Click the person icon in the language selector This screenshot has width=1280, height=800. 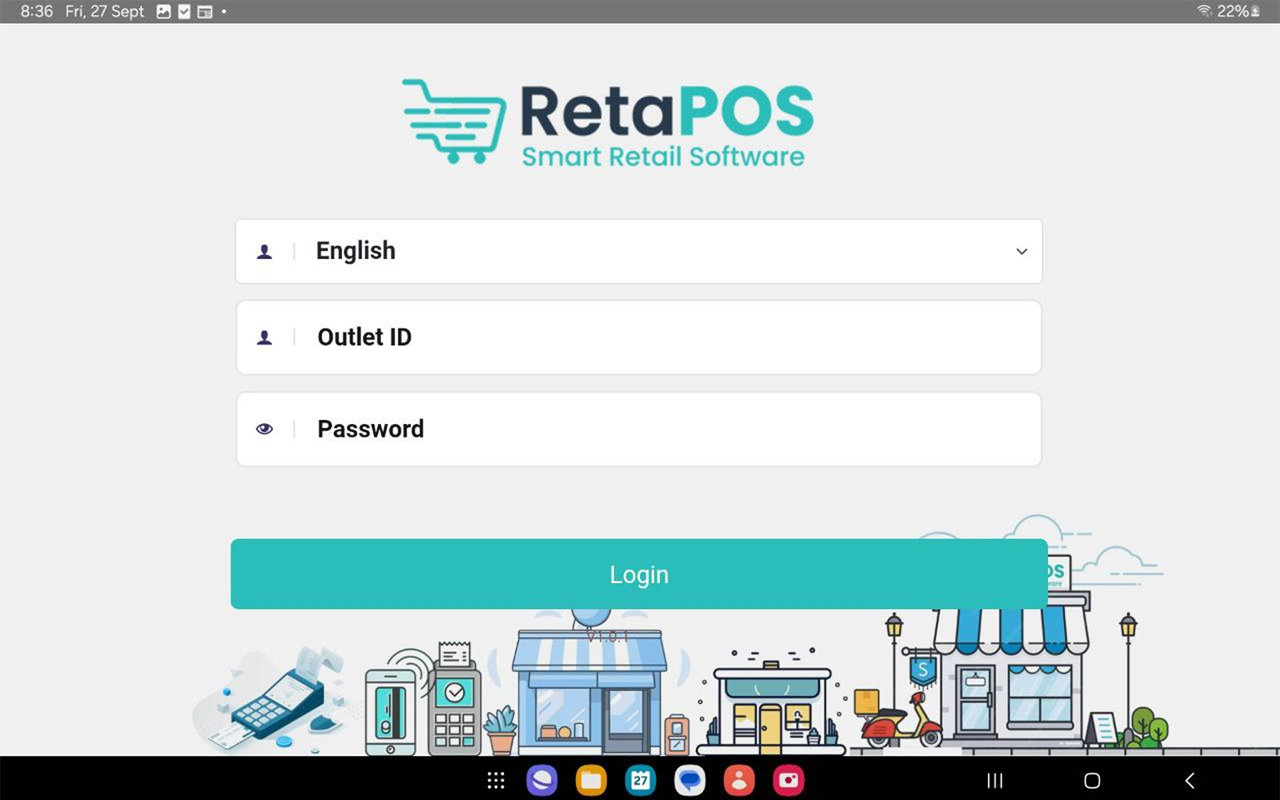tap(264, 252)
